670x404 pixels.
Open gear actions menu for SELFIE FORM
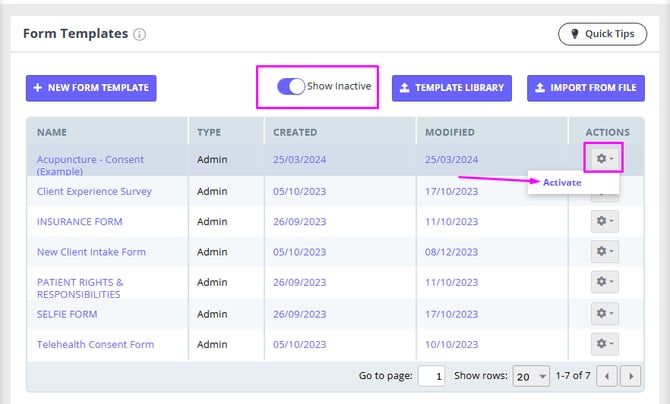click(x=604, y=313)
